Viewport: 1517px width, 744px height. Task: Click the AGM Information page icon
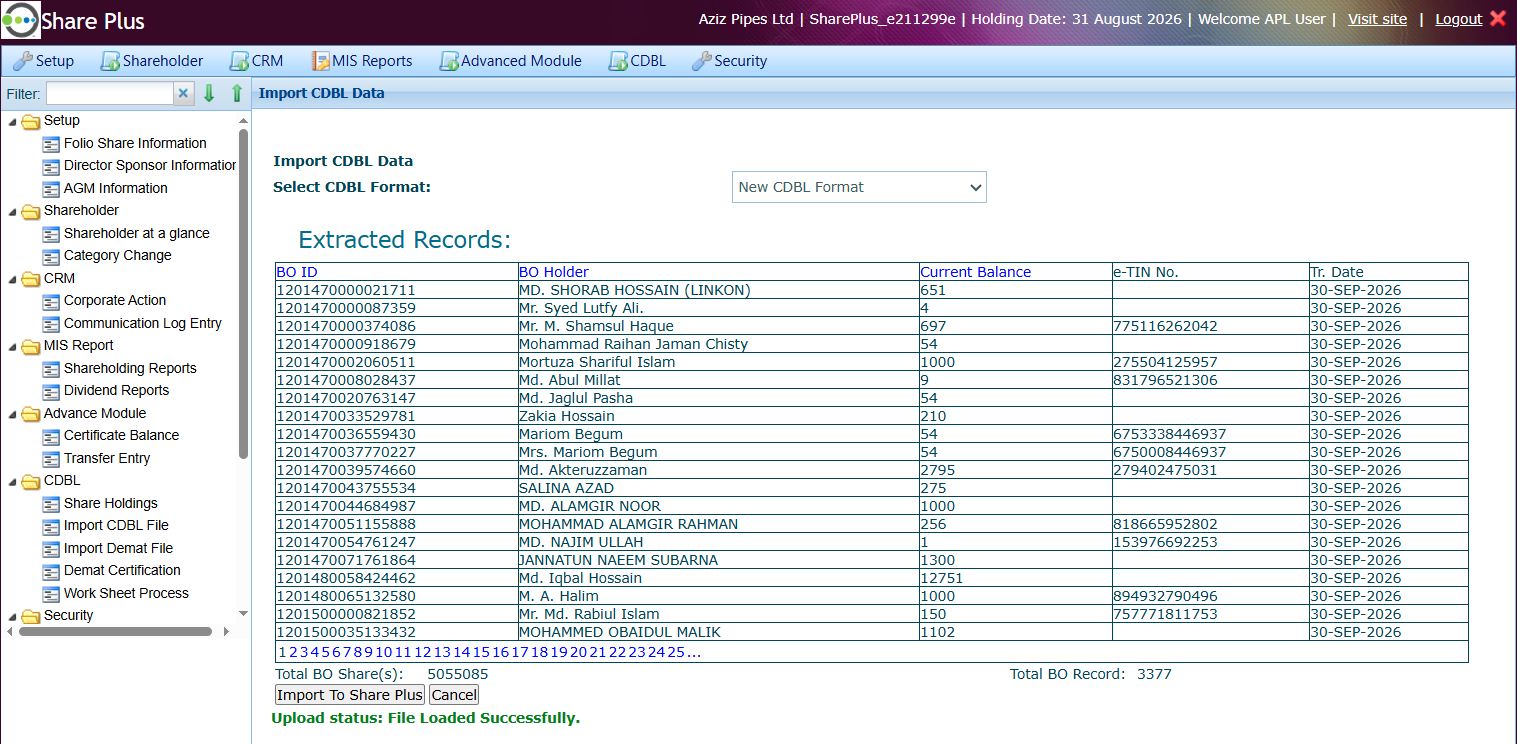pyautogui.click(x=52, y=189)
